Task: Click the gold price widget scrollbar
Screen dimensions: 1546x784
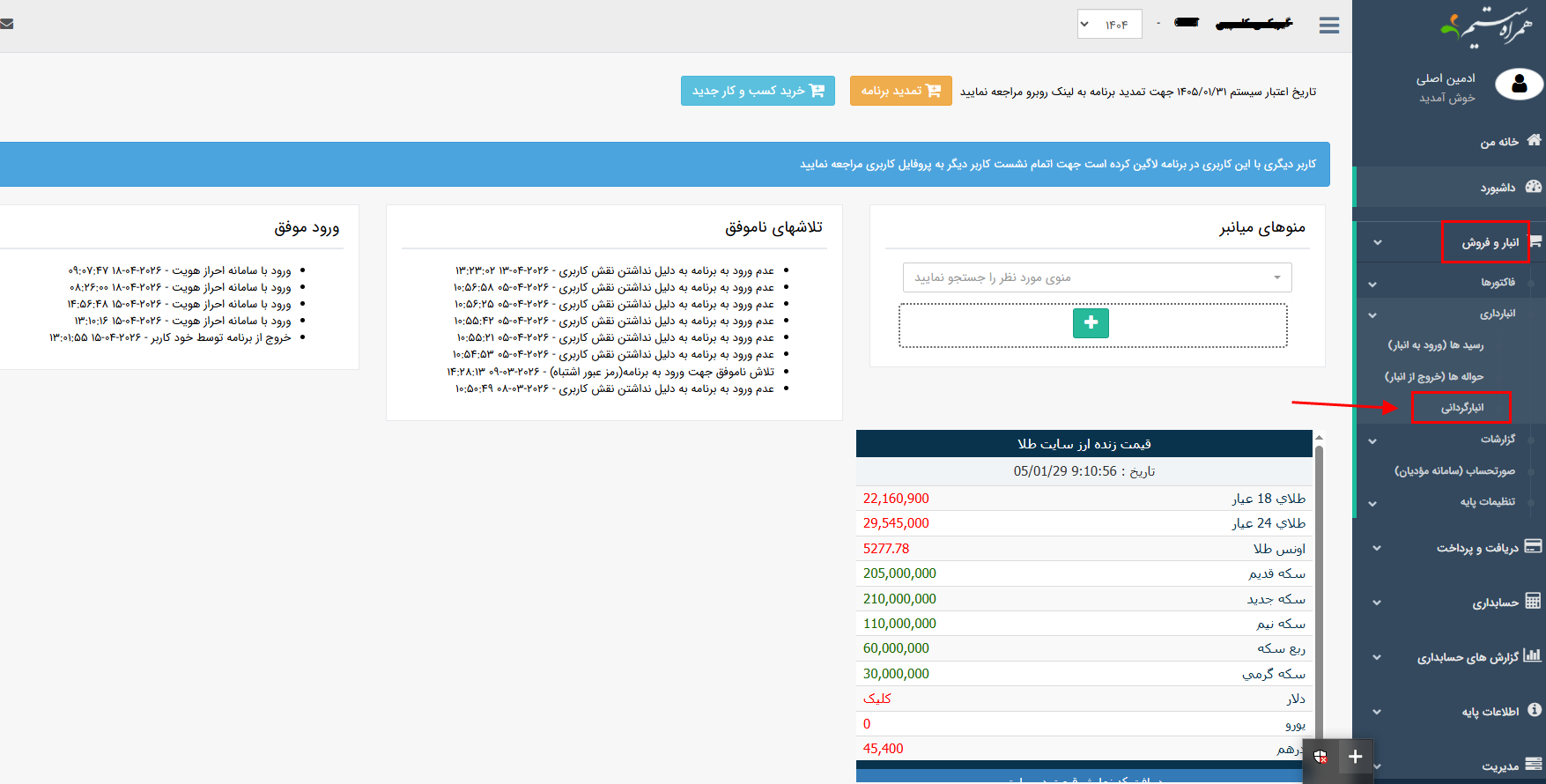Action: [x=1319, y=599]
